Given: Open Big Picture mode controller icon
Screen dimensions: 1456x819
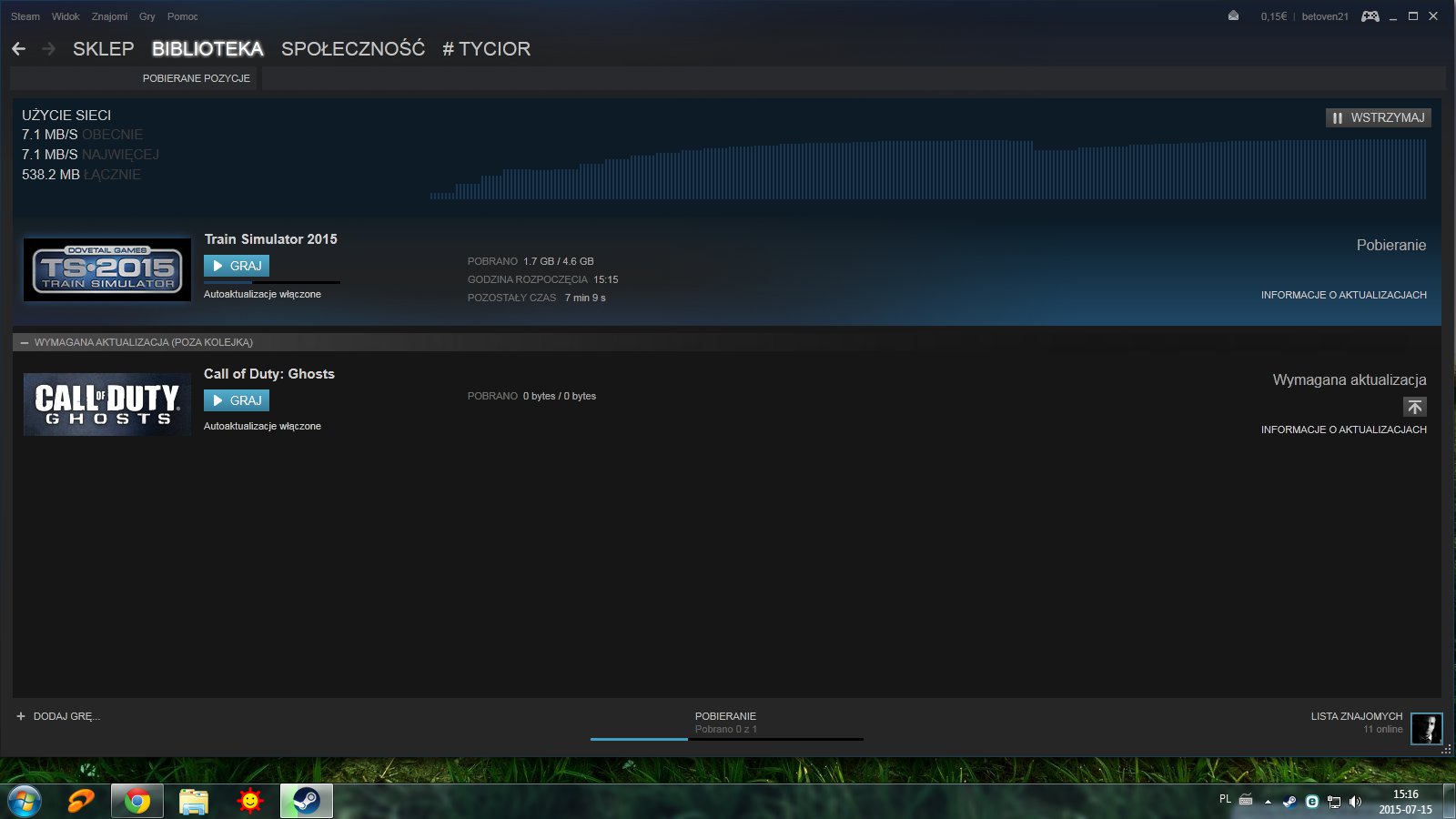Looking at the screenshot, I should [1370, 16].
